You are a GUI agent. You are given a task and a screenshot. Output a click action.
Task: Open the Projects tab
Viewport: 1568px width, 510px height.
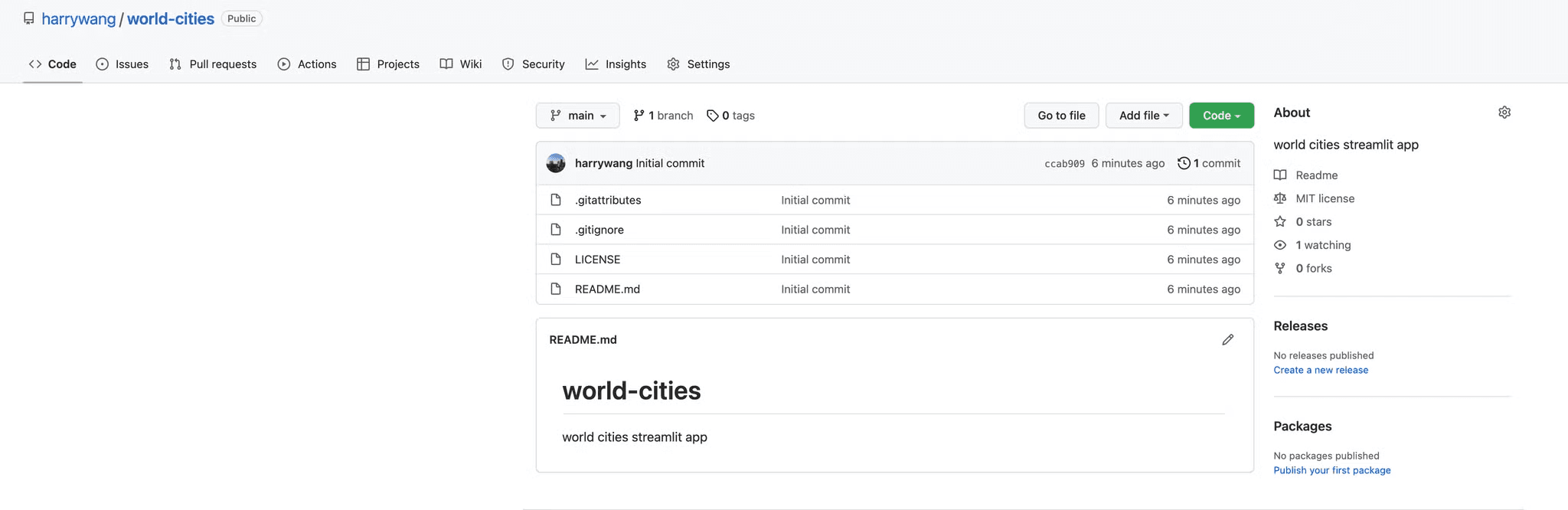click(388, 64)
